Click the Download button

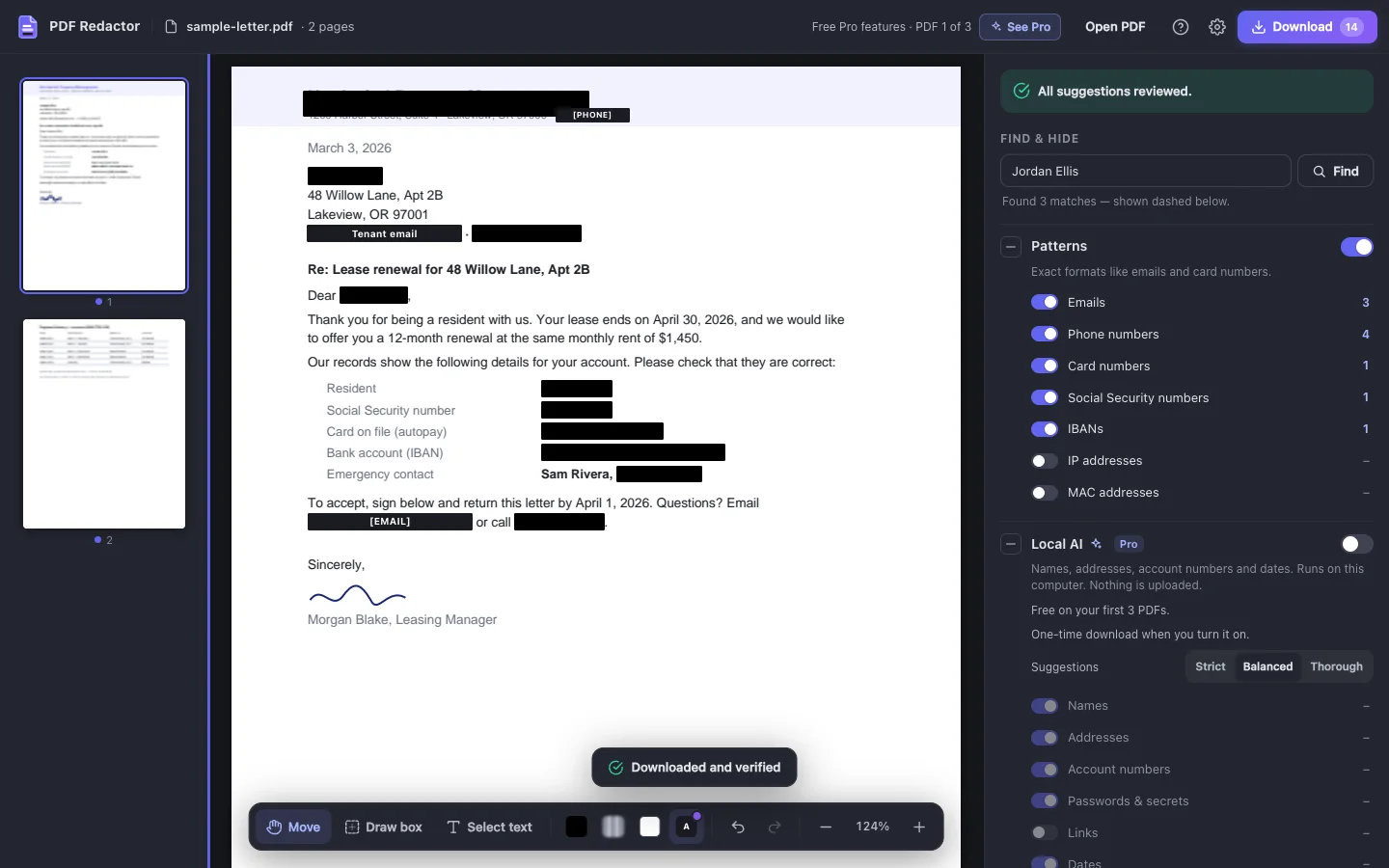coord(1307,27)
